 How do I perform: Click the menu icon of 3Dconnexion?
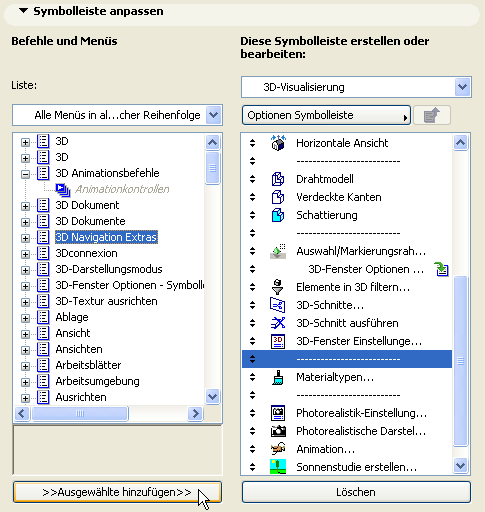pos(43,253)
